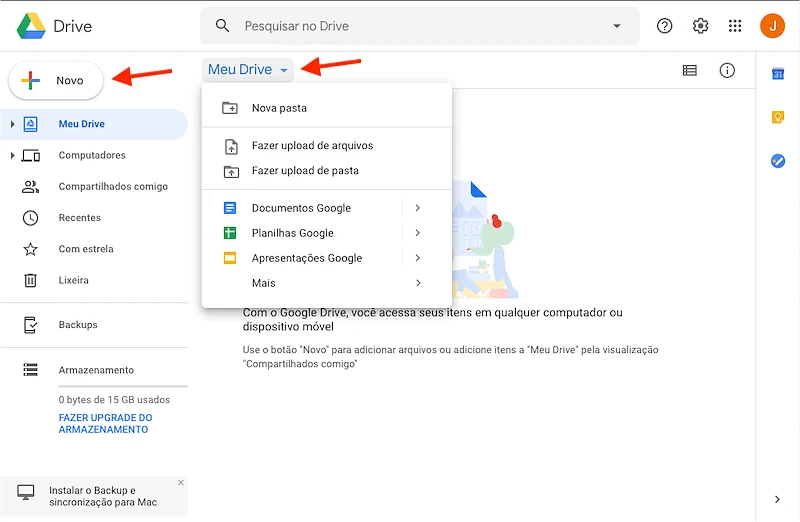Dismiss the backup install banner with X
This screenshot has height=522, width=800.
click(181, 482)
